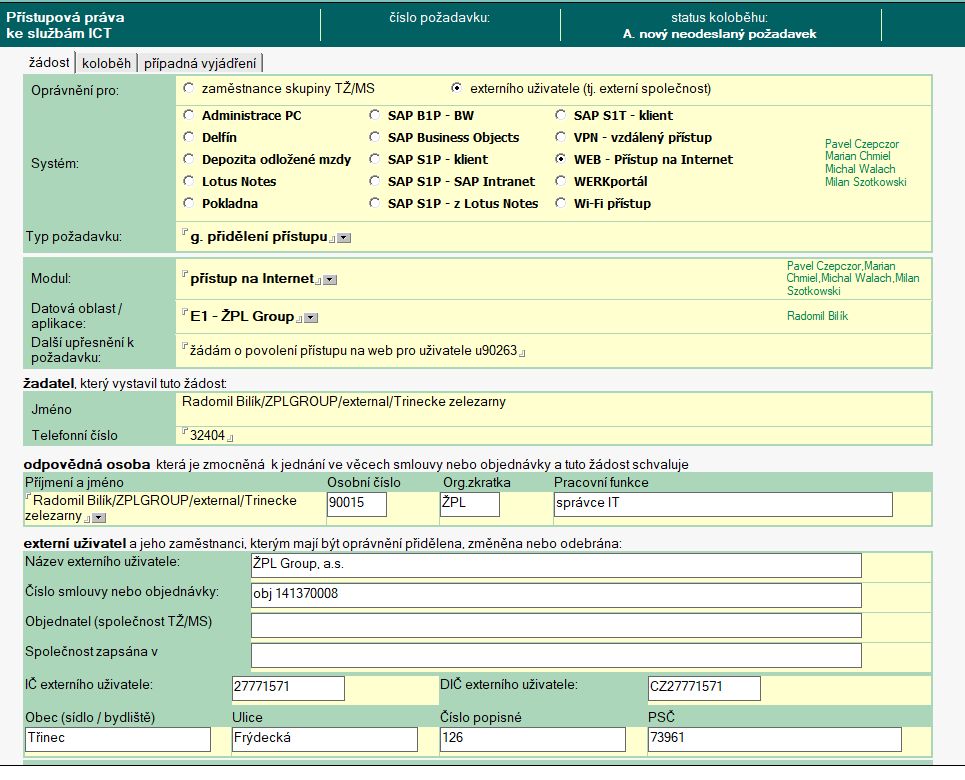Expand the Příjmení a jméno dropdown
Image resolution: width=965 pixels, height=780 pixels.
[x=99, y=518]
